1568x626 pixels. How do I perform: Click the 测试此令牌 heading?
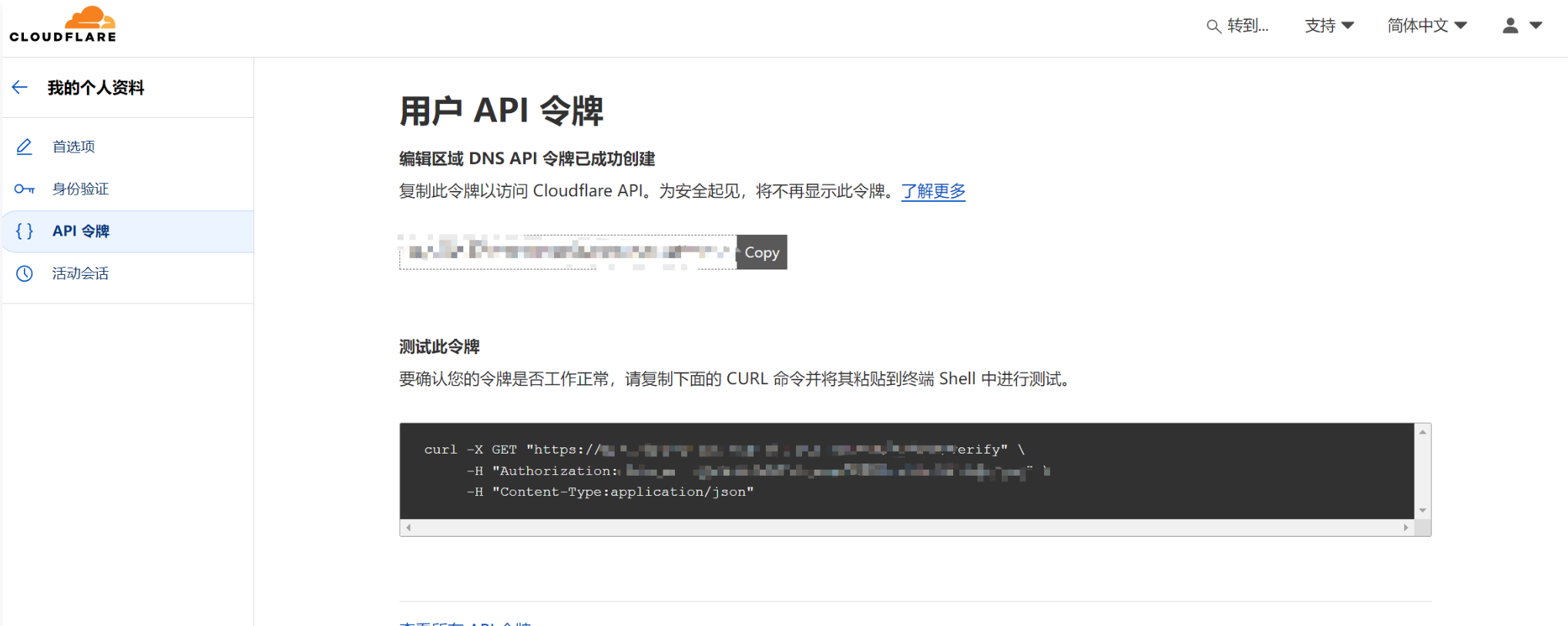[439, 346]
